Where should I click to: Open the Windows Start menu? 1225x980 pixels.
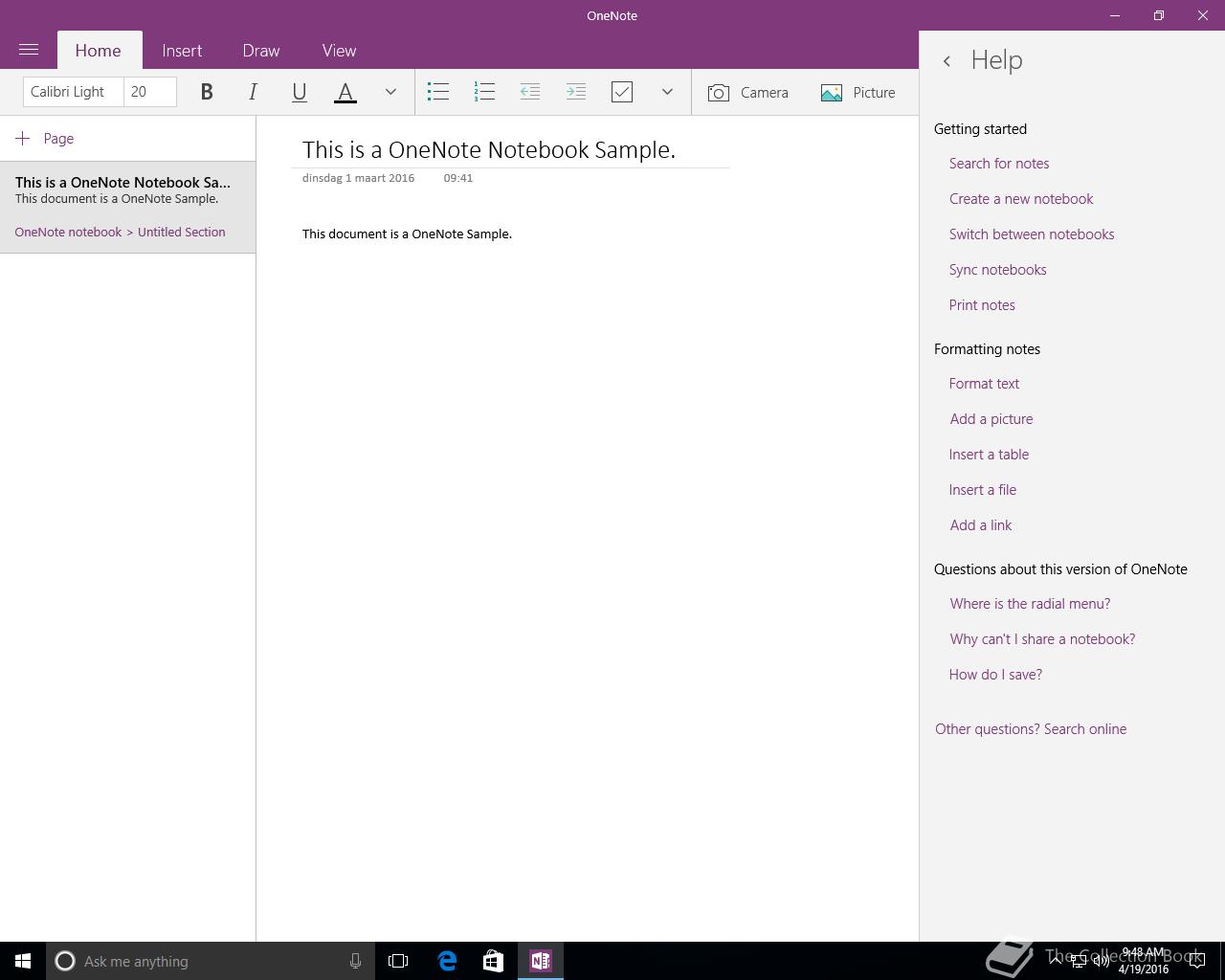pos(23,961)
